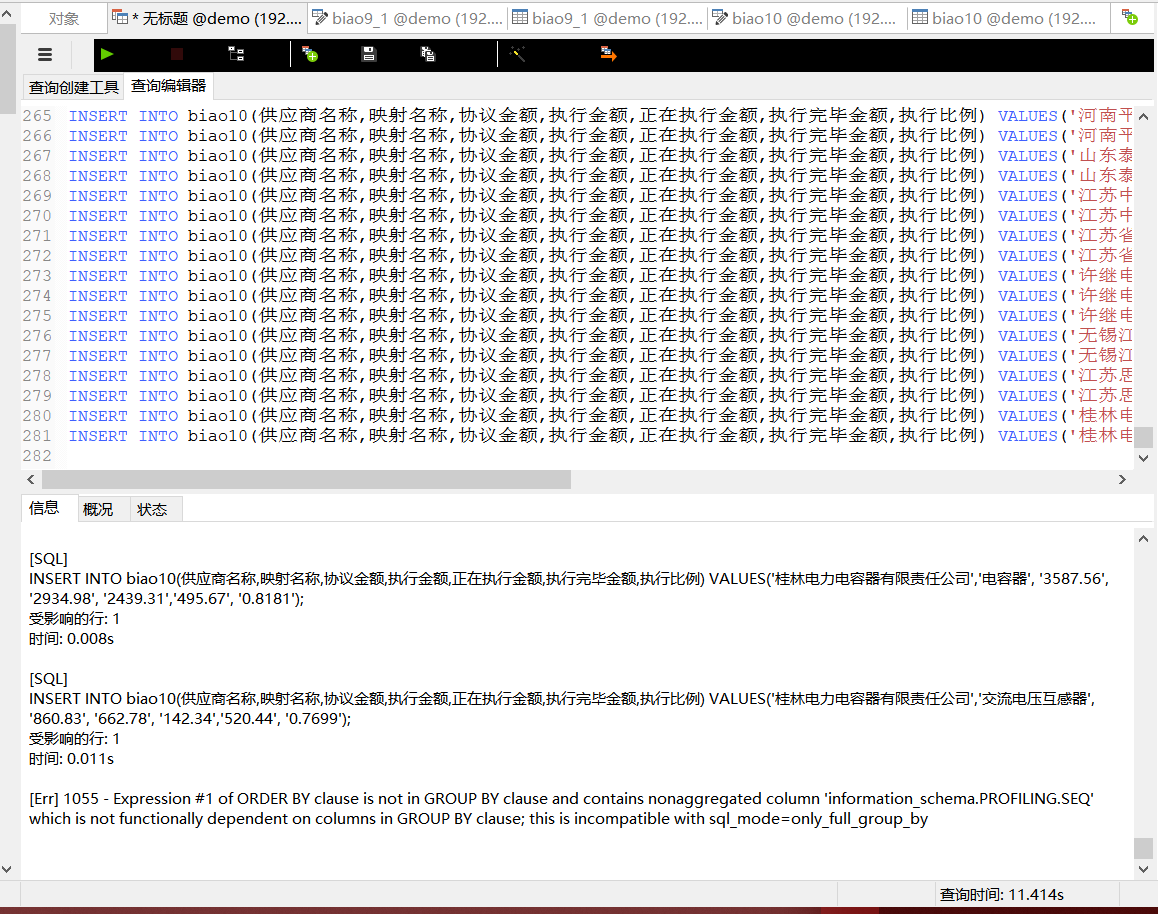Switch to 查询创建工具 tab

pos(73,87)
